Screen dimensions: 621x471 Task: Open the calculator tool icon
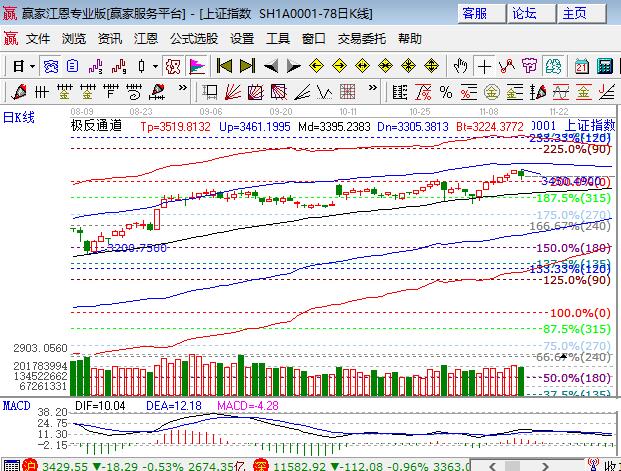(x=605, y=66)
